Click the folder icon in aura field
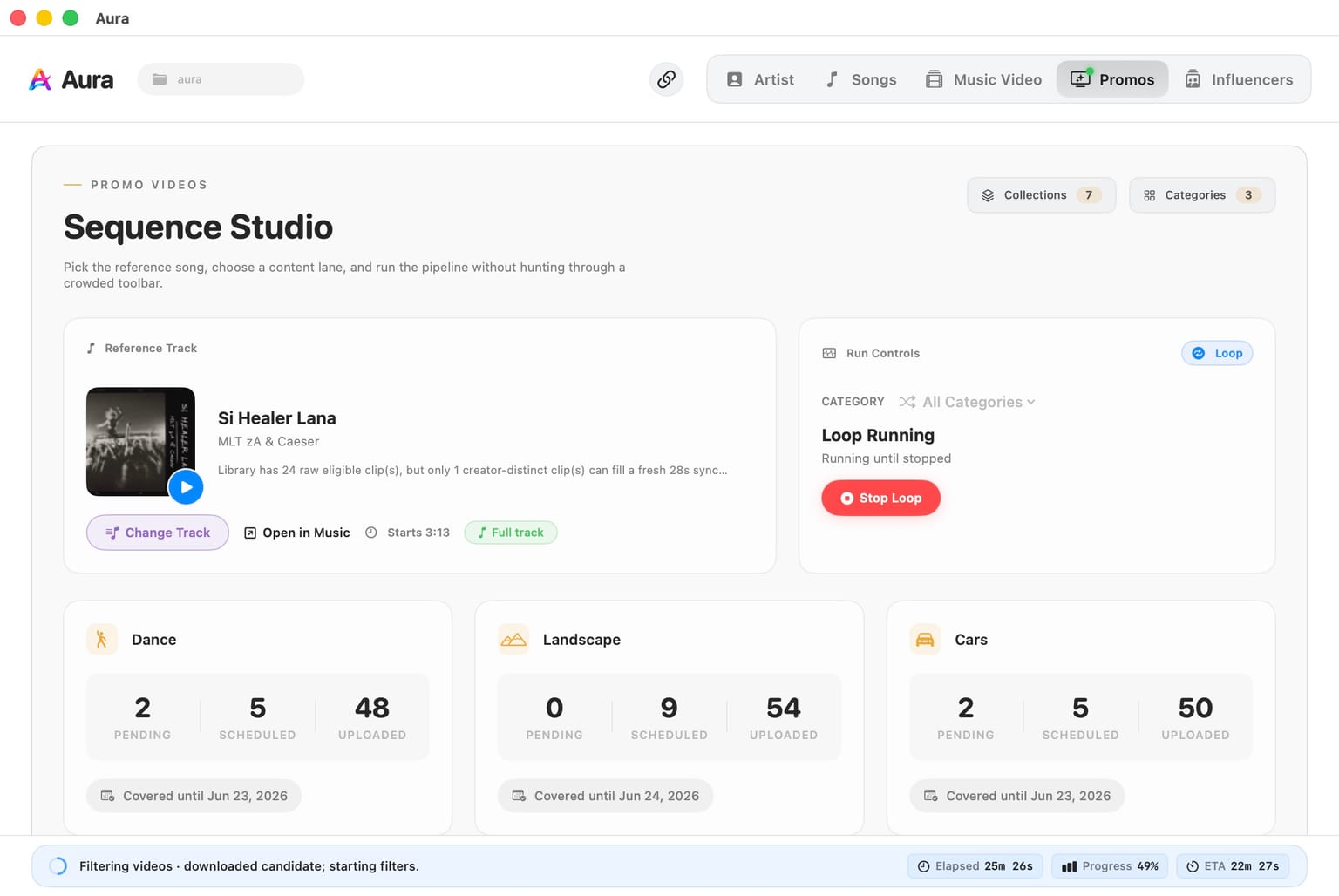 click(160, 79)
